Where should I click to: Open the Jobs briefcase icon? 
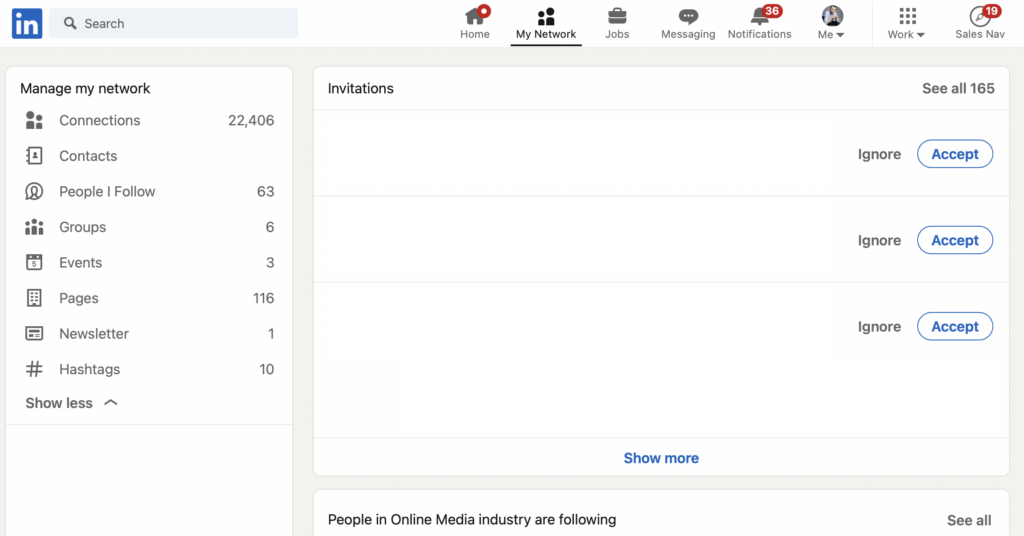(617, 16)
